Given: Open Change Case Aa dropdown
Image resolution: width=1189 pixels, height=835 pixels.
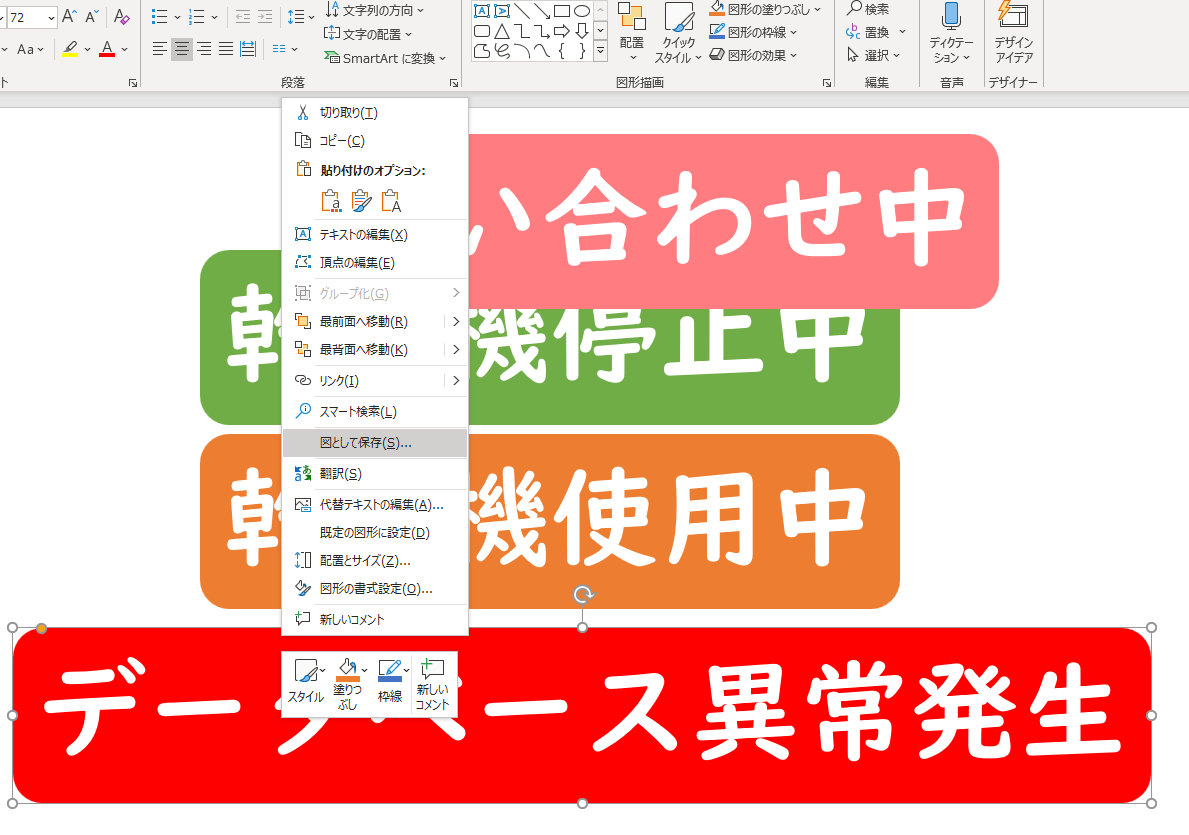Looking at the screenshot, I should coord(30,49).
